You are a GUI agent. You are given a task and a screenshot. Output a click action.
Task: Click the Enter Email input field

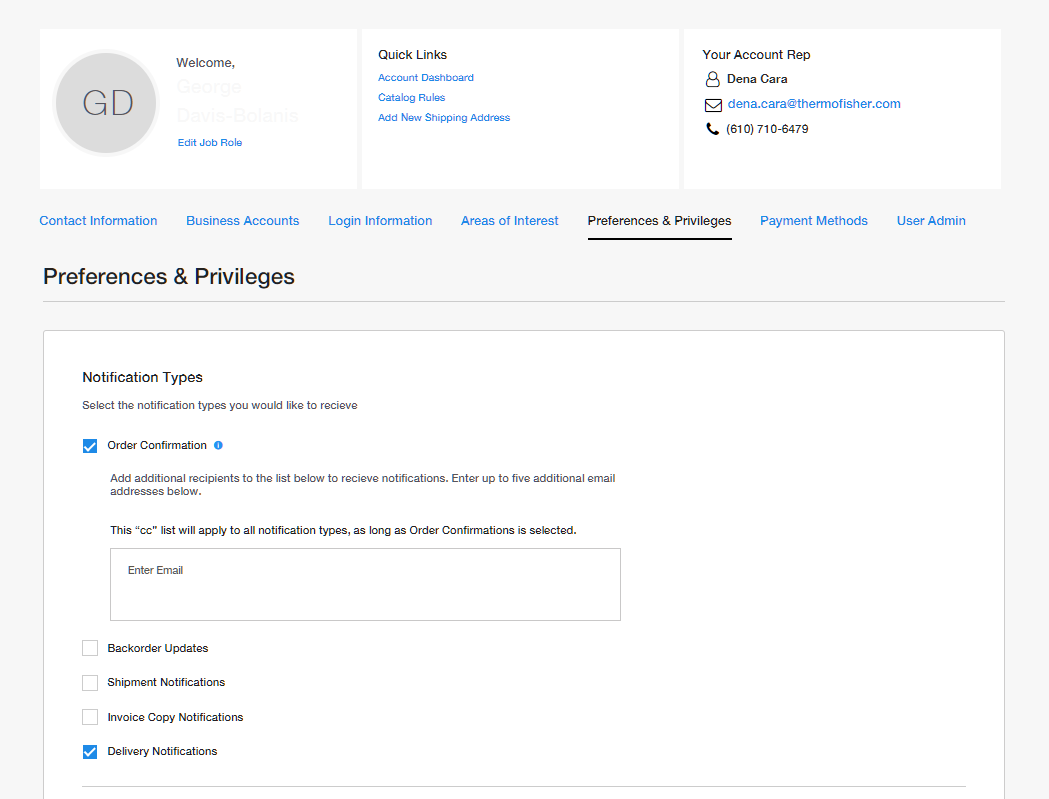[x=365, y=583]
